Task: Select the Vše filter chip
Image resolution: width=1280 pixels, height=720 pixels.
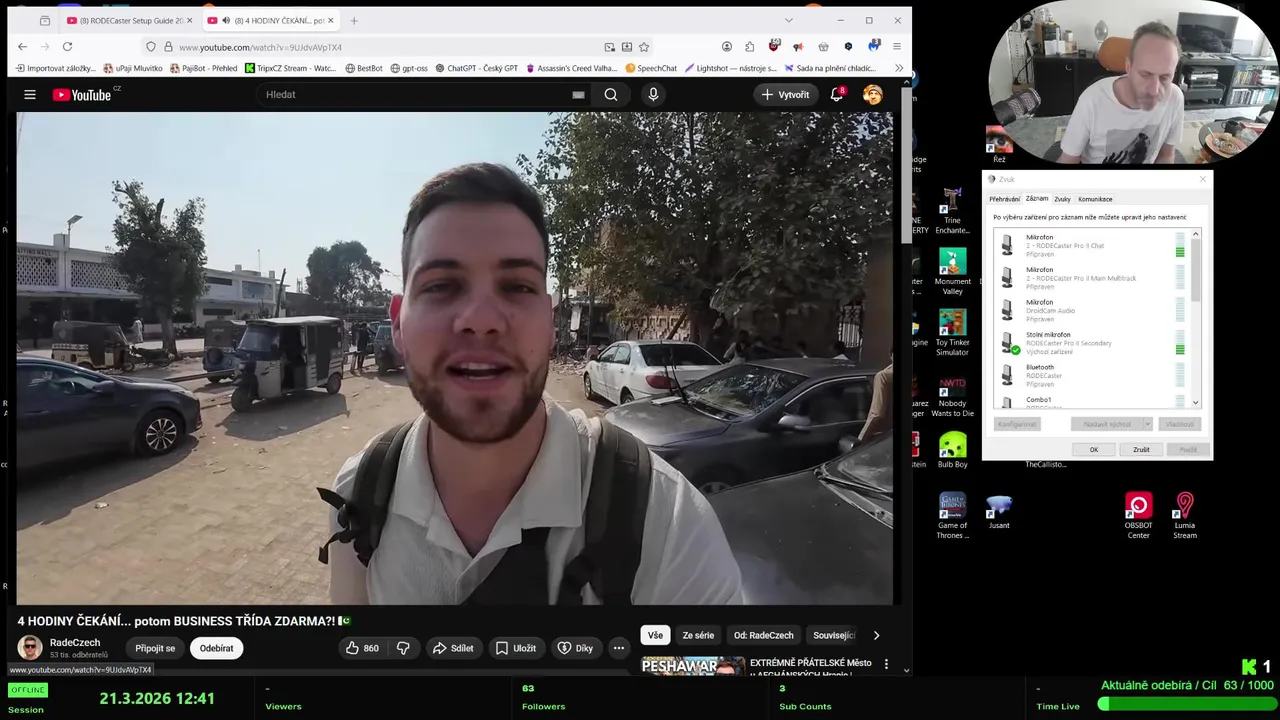Action: point(655,635)
